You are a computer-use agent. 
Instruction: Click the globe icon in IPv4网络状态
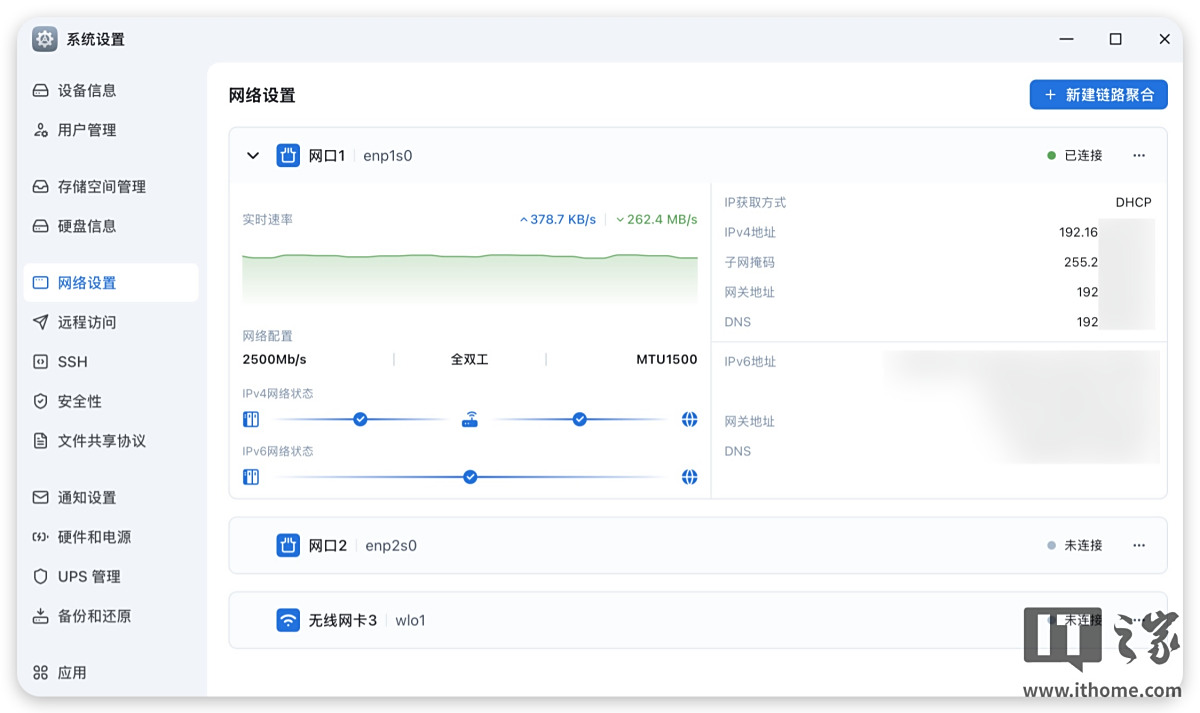(x=689, y=420)
